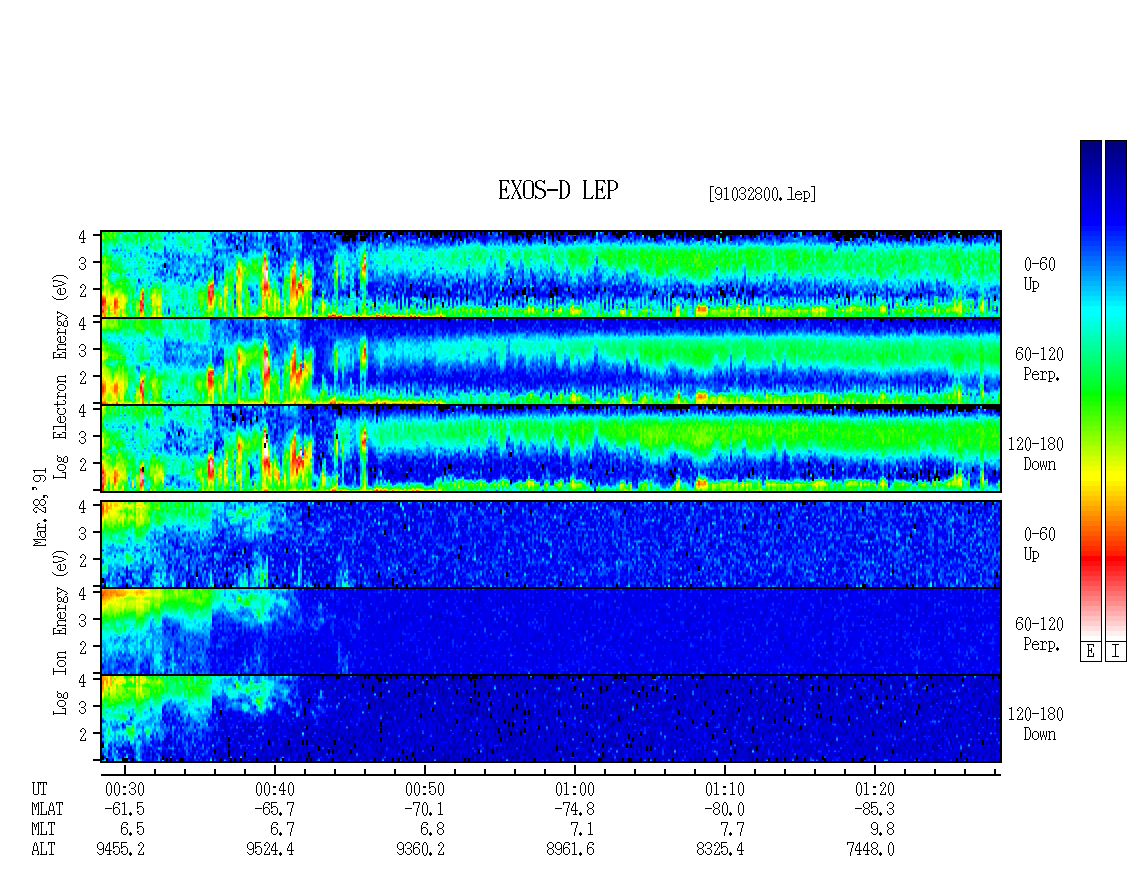
Task: Click the MLAT value -61.5
Action: tap(125, 809)
